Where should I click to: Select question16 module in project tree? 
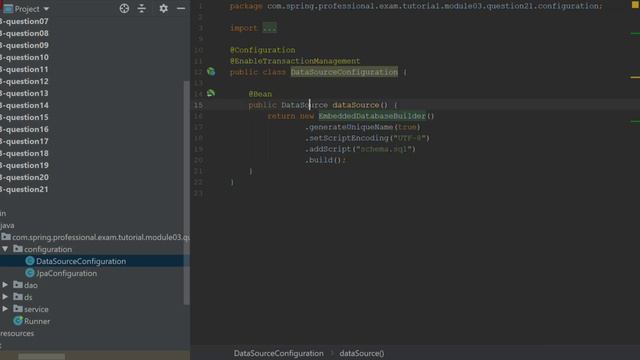(24, 129)
